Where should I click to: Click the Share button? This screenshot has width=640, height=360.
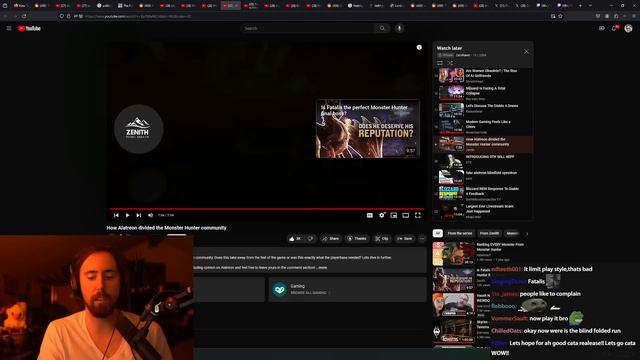[x=331, y=239]
